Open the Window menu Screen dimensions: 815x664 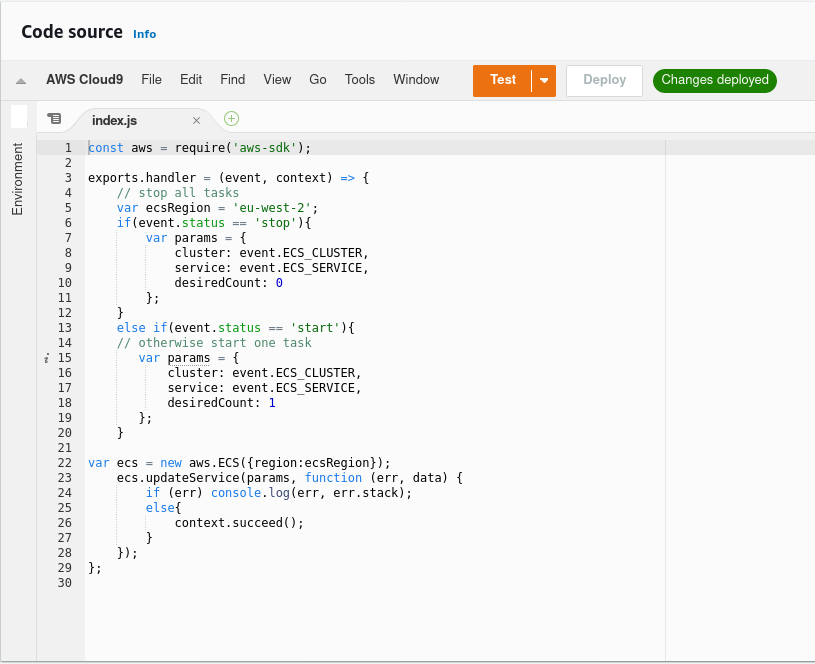pos(416,80)
